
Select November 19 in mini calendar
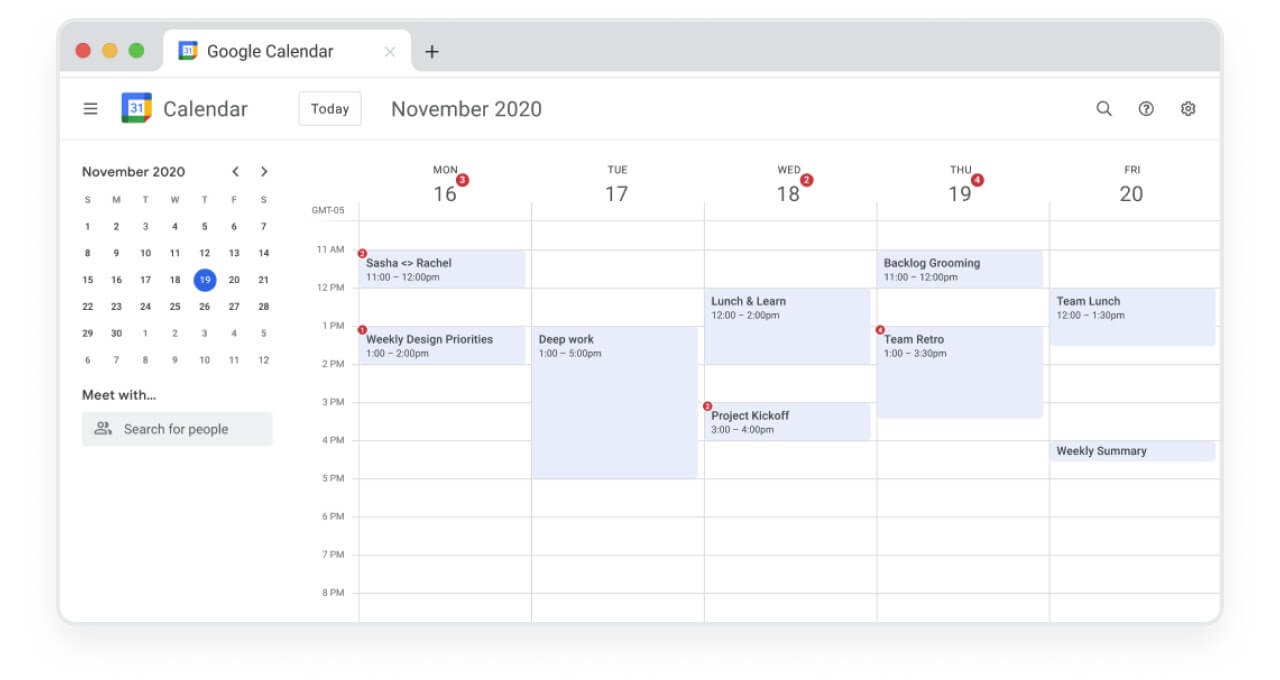(x=204, y=280)
